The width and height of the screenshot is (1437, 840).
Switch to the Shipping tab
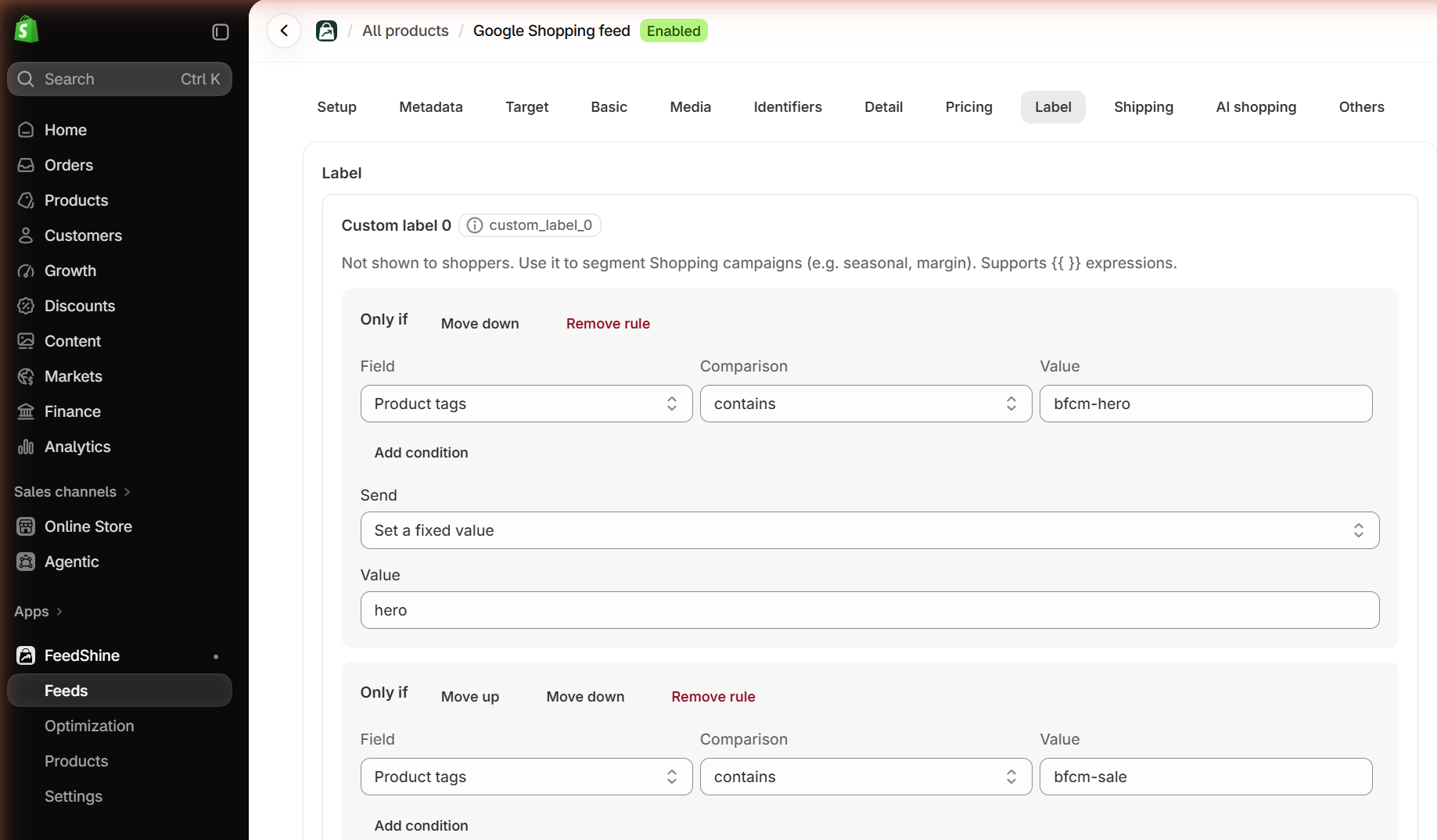point(1143,107)
